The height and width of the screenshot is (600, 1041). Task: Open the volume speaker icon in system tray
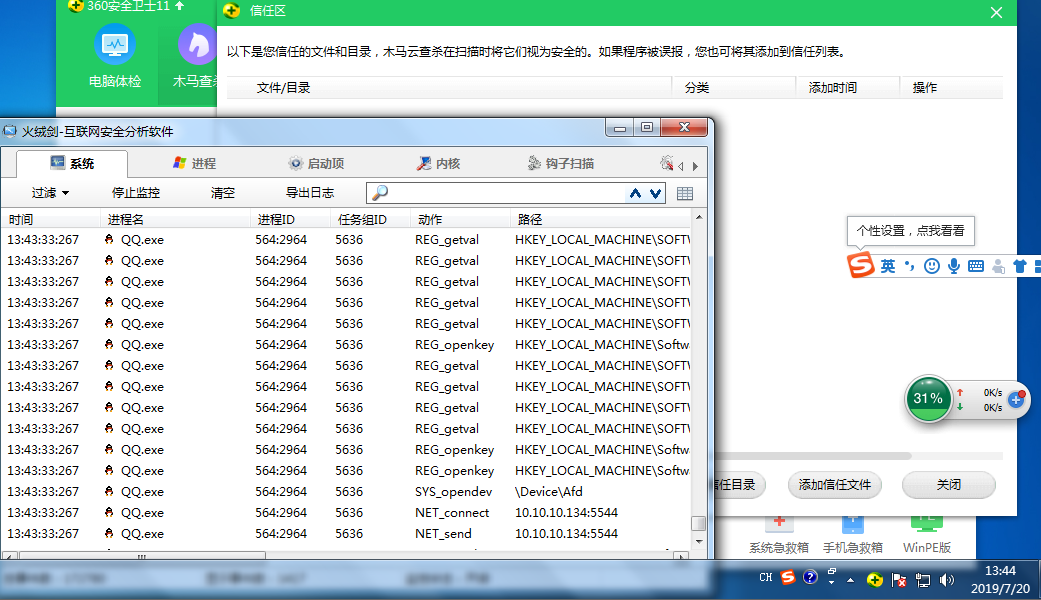(947, 580)
